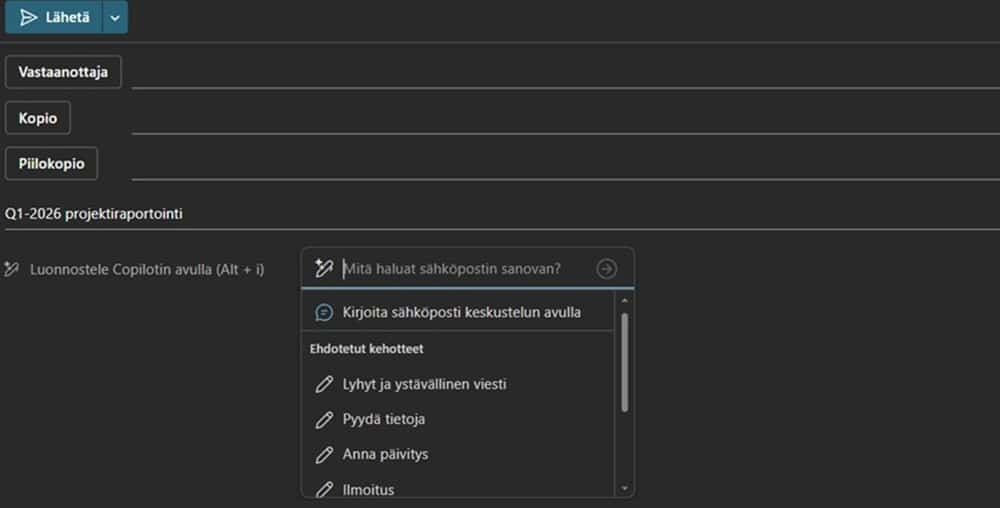Click Copilot icon inside the prompt box
The height and width of the screenshot is (508, 1000).
click(x=324, y=268)
